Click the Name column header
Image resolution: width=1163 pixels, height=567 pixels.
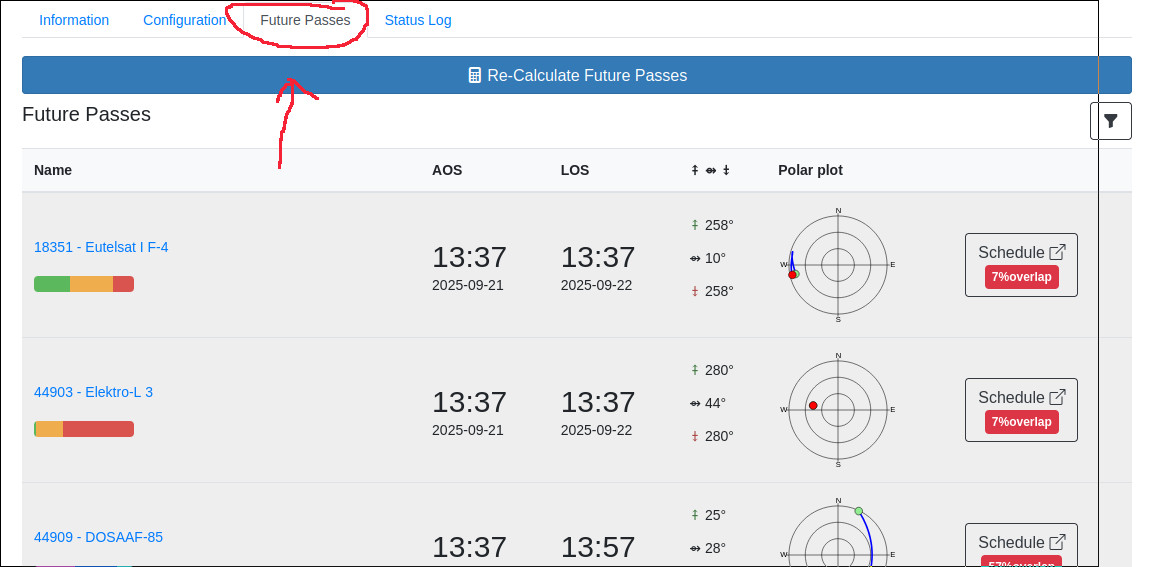pyautogui.click(x=53, y=170)
